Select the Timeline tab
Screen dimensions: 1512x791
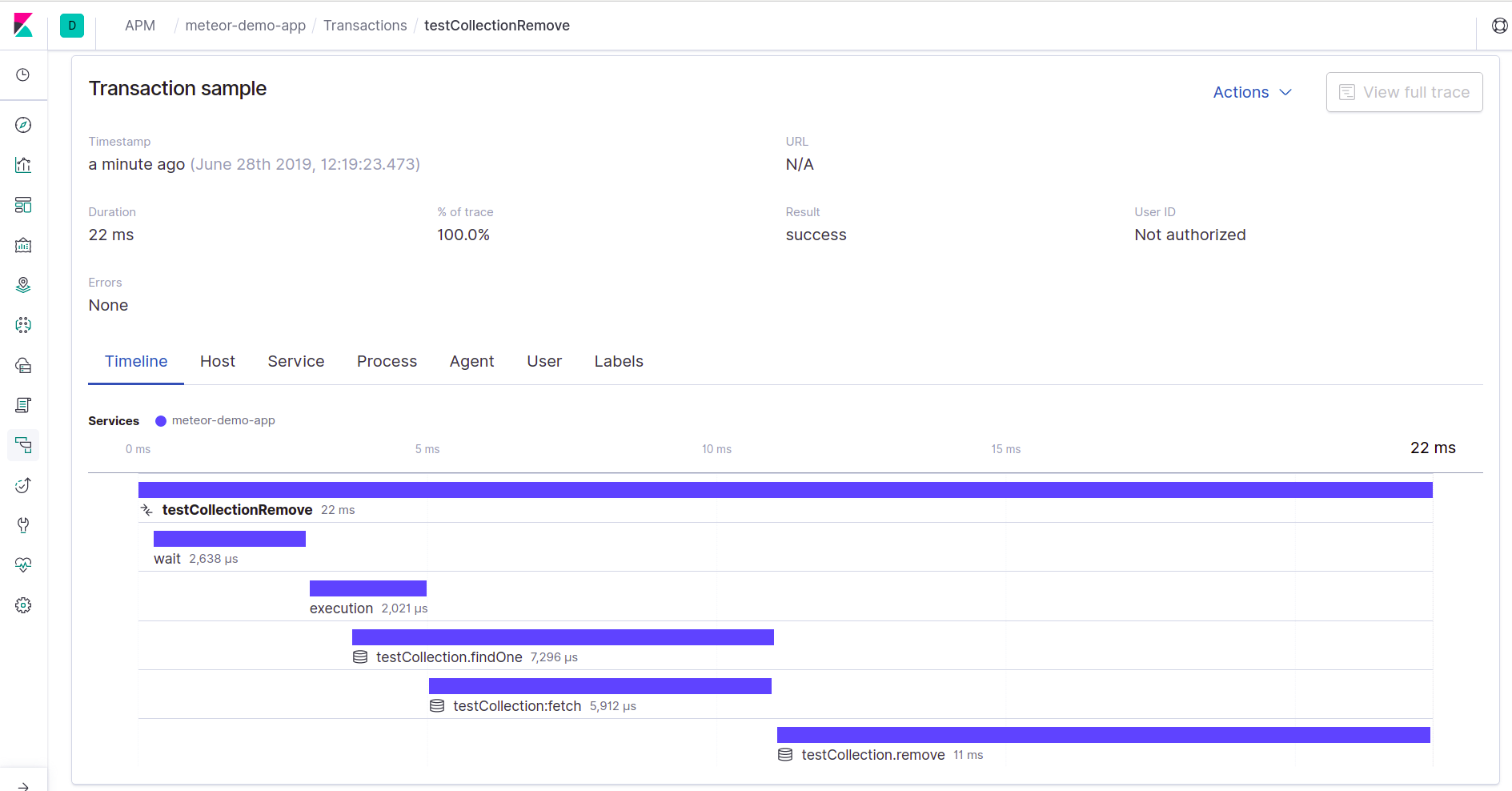point(136,362)
